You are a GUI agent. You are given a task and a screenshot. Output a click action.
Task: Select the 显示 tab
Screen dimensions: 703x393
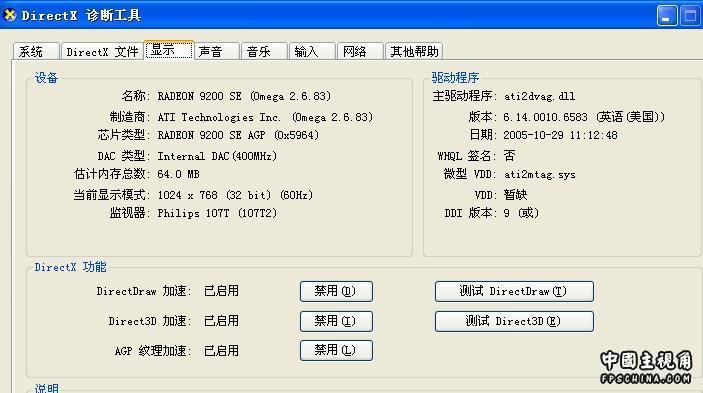(169, 50)
